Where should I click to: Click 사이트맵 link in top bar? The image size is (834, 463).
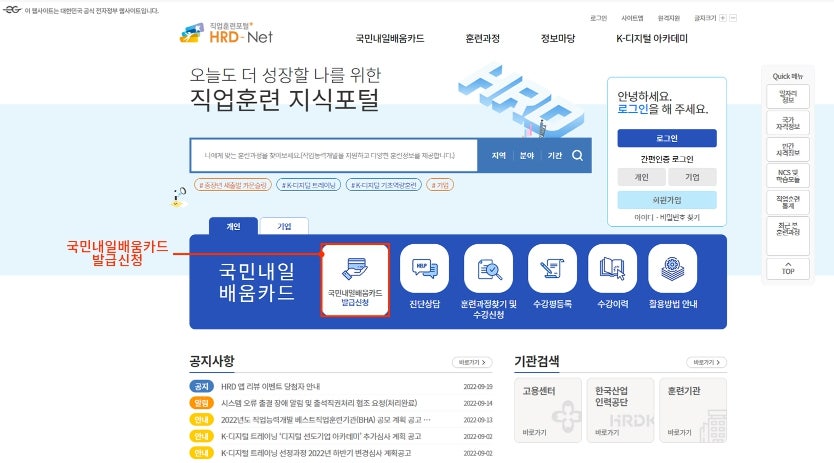[632, 18]
